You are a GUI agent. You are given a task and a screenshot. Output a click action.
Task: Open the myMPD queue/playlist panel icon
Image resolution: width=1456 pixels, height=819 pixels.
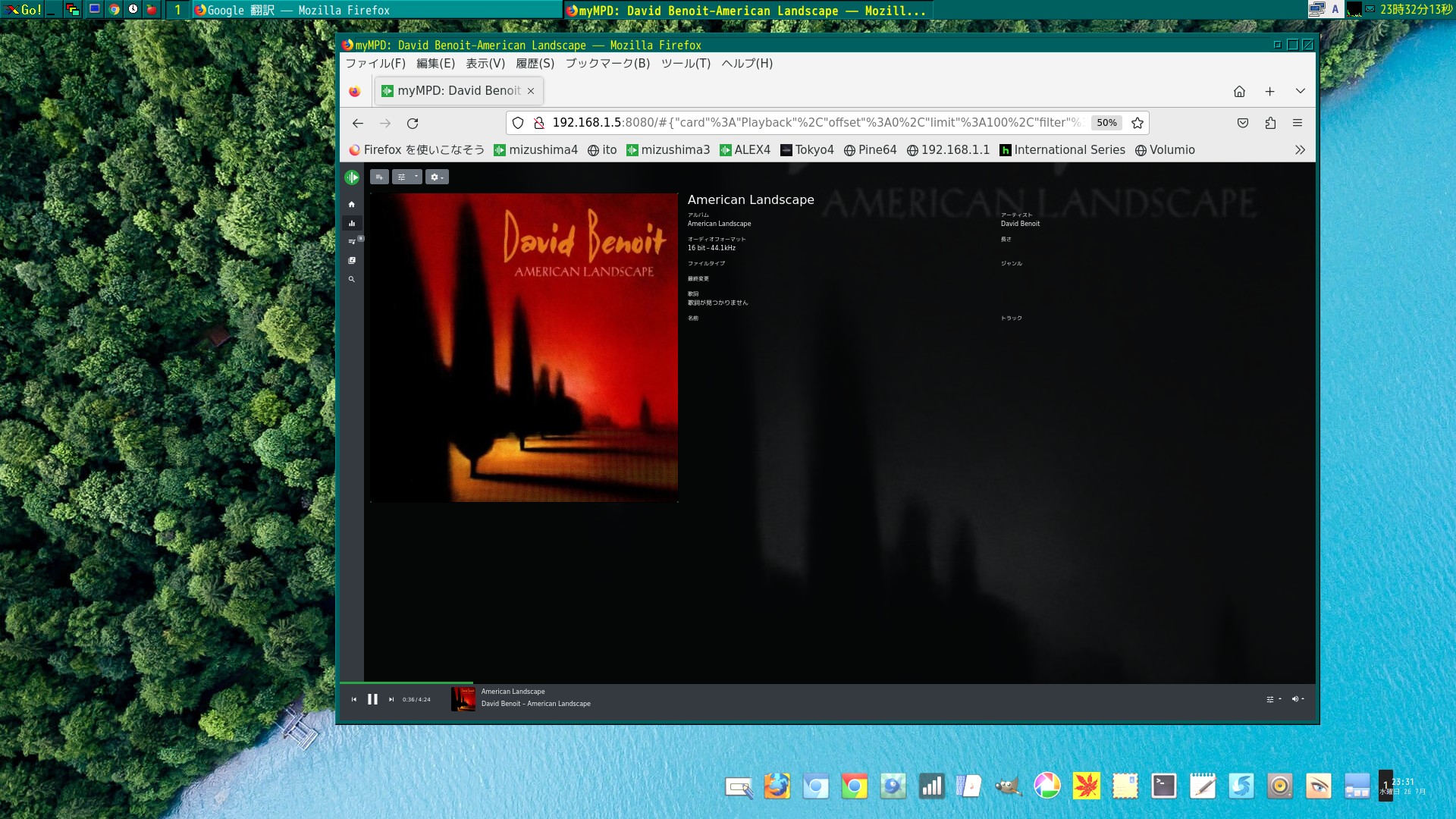click(x=352, y=241)
